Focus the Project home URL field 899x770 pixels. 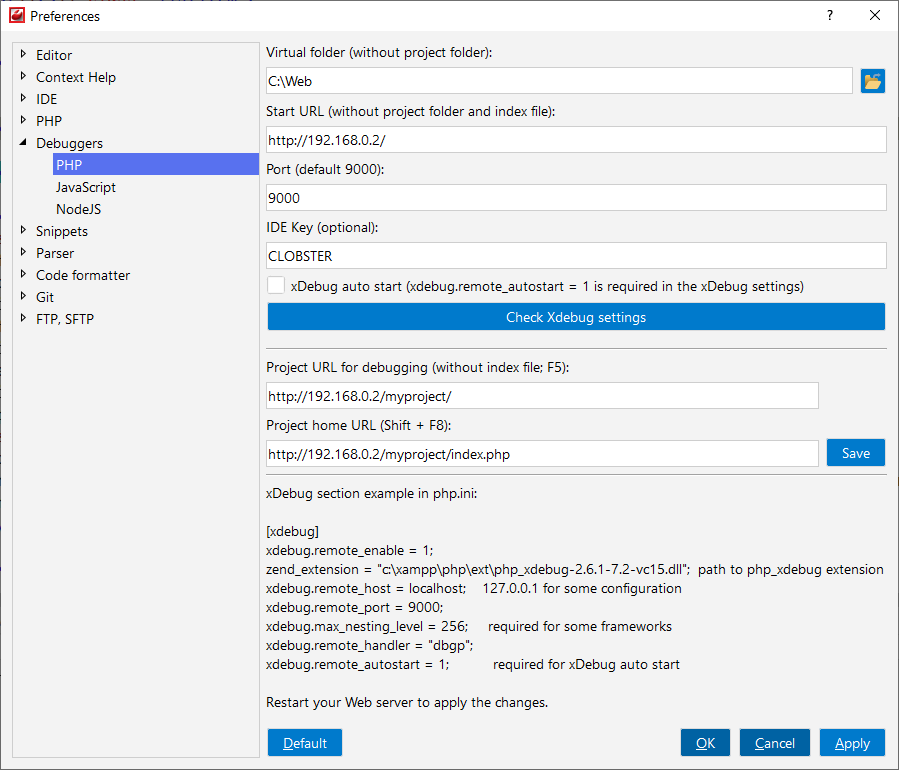click(542, 454)
